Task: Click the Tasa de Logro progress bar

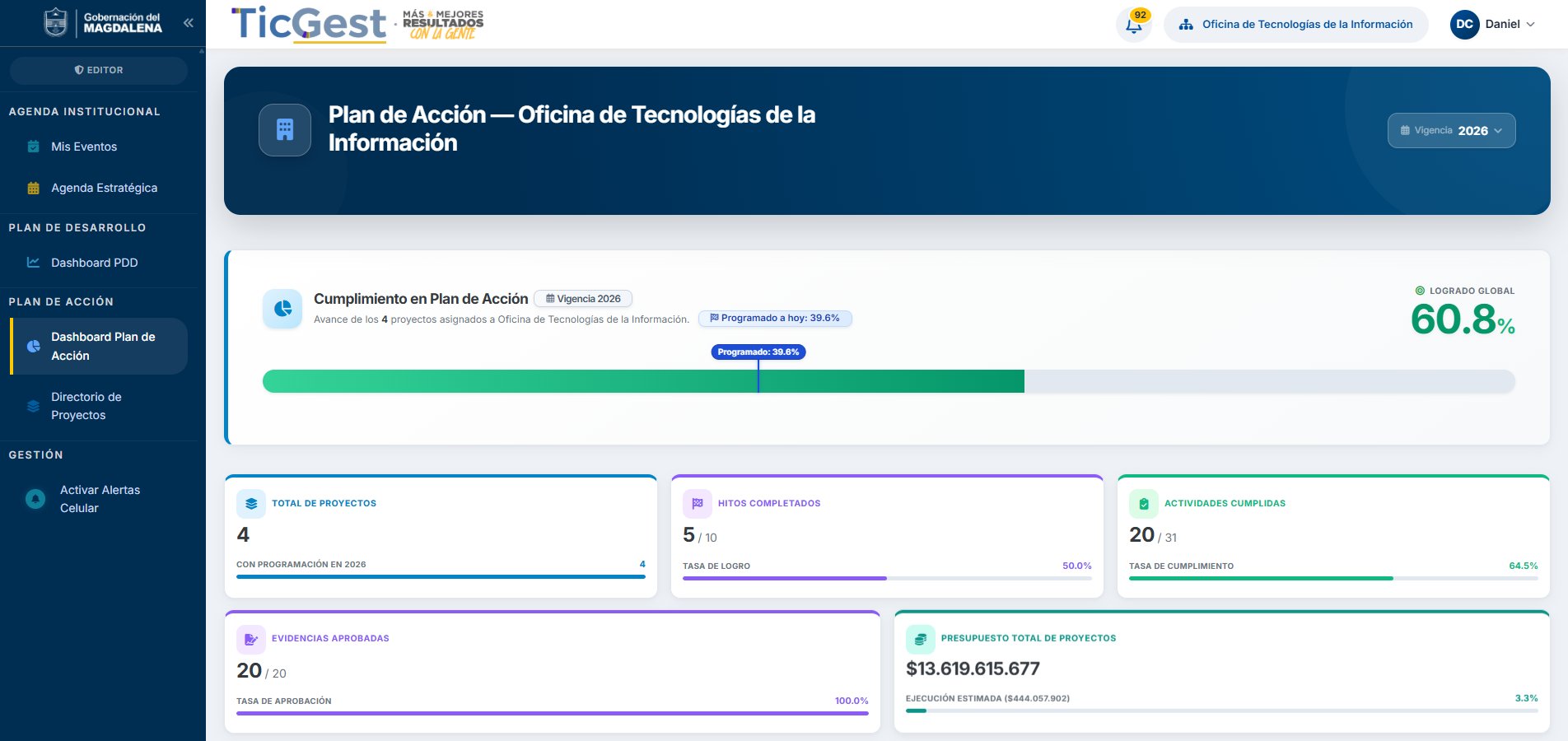Action: (x=887, y=578)
